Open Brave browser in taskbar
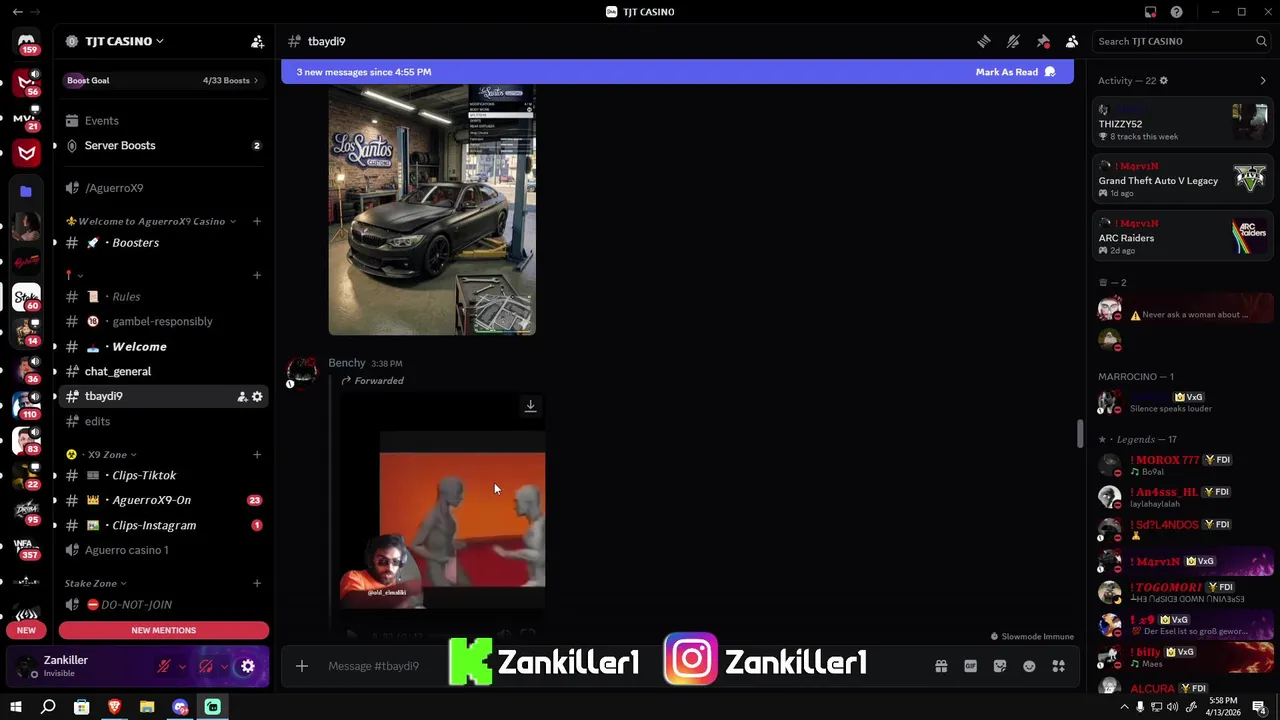Viewport: 1280px width, 720px height. coord(114,707)
